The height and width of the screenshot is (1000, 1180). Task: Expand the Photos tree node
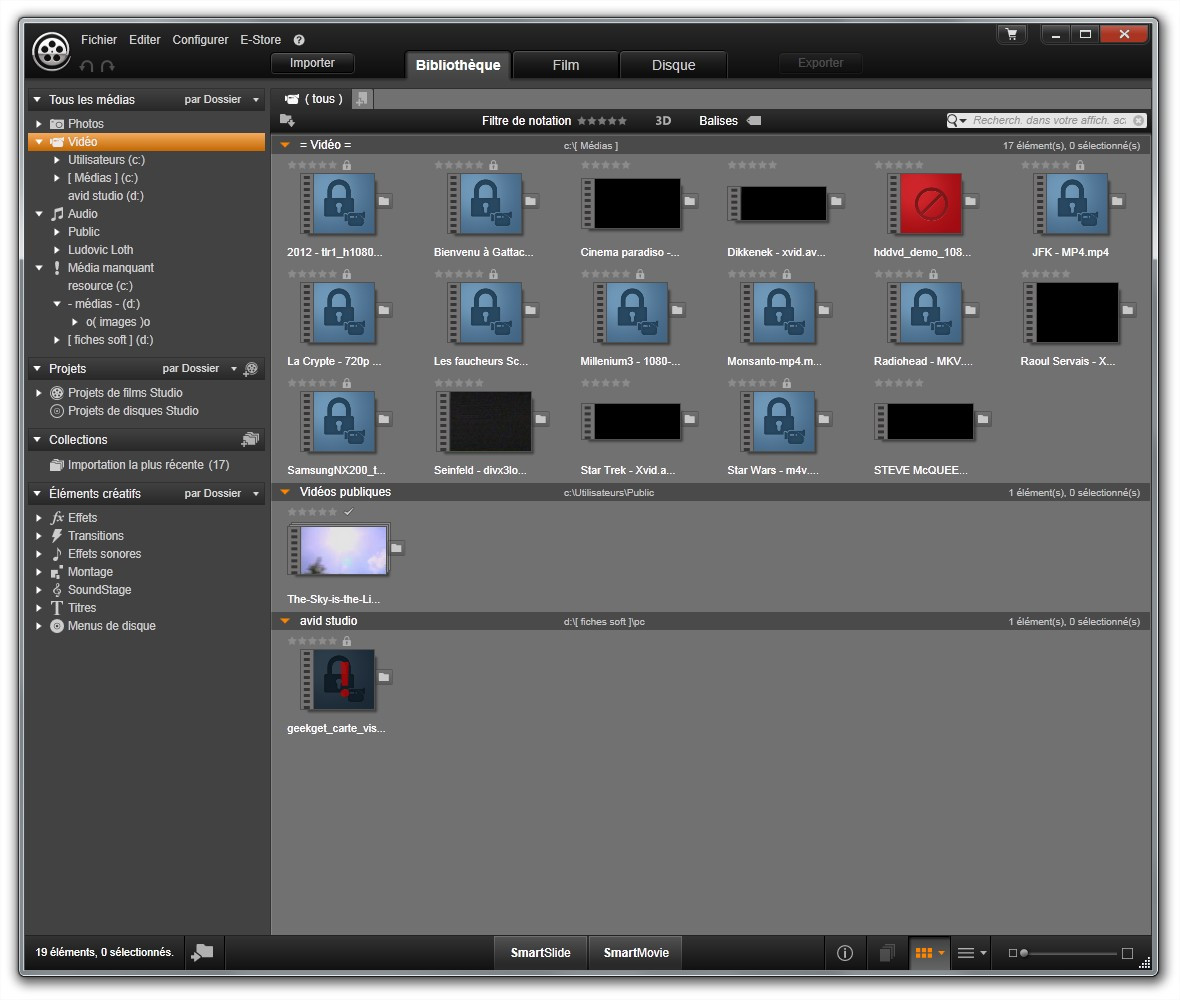38,123
